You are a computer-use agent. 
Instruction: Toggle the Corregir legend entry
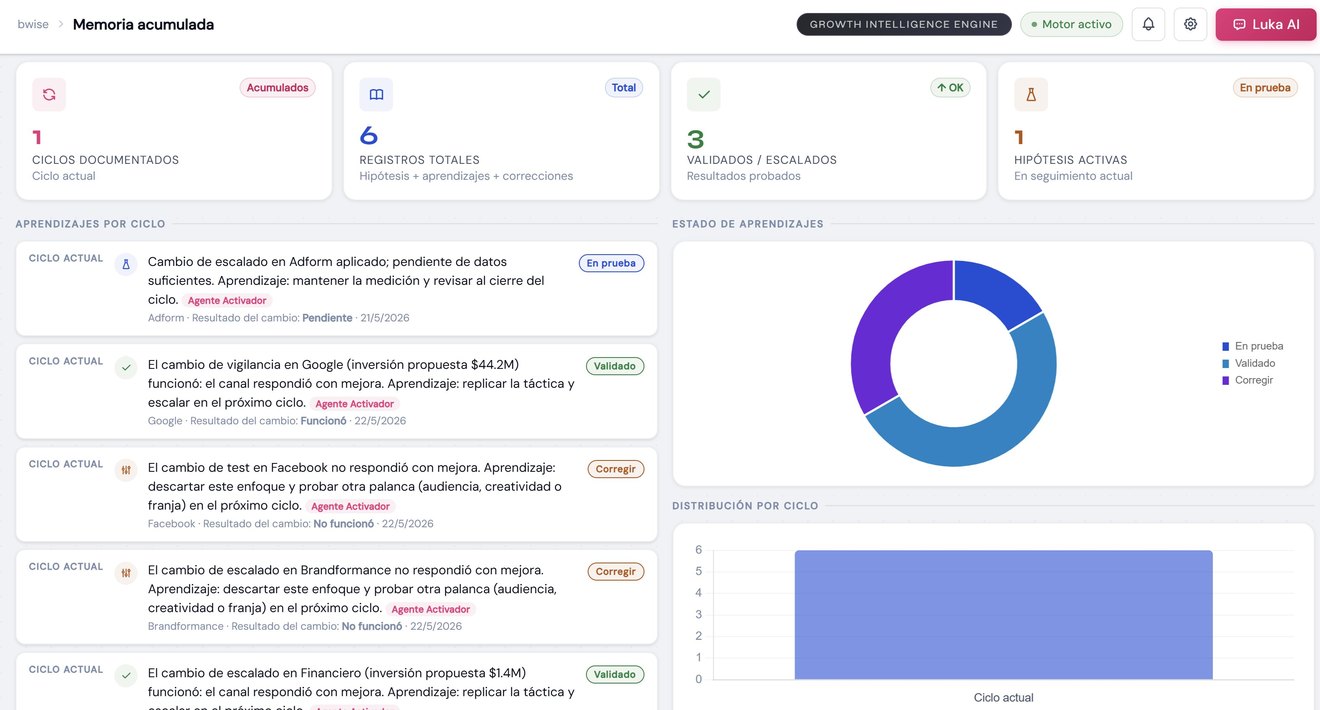point(1248,380)
